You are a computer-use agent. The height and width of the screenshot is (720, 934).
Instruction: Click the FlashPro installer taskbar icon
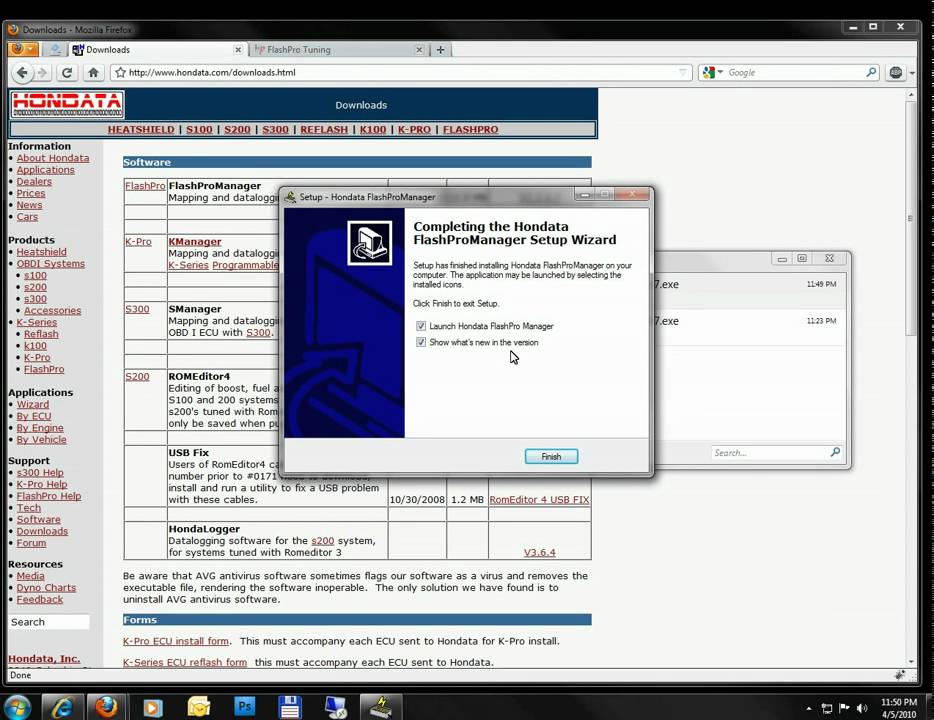point(381,707)
